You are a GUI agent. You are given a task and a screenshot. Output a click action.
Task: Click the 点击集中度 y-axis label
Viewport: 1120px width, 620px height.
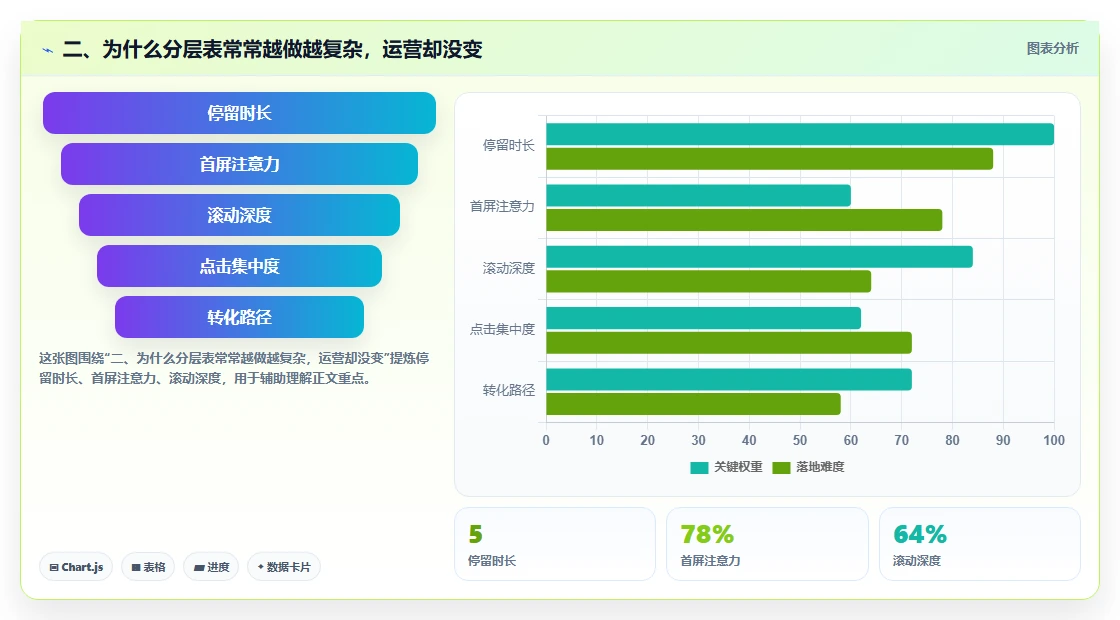(x=502, y=329)
